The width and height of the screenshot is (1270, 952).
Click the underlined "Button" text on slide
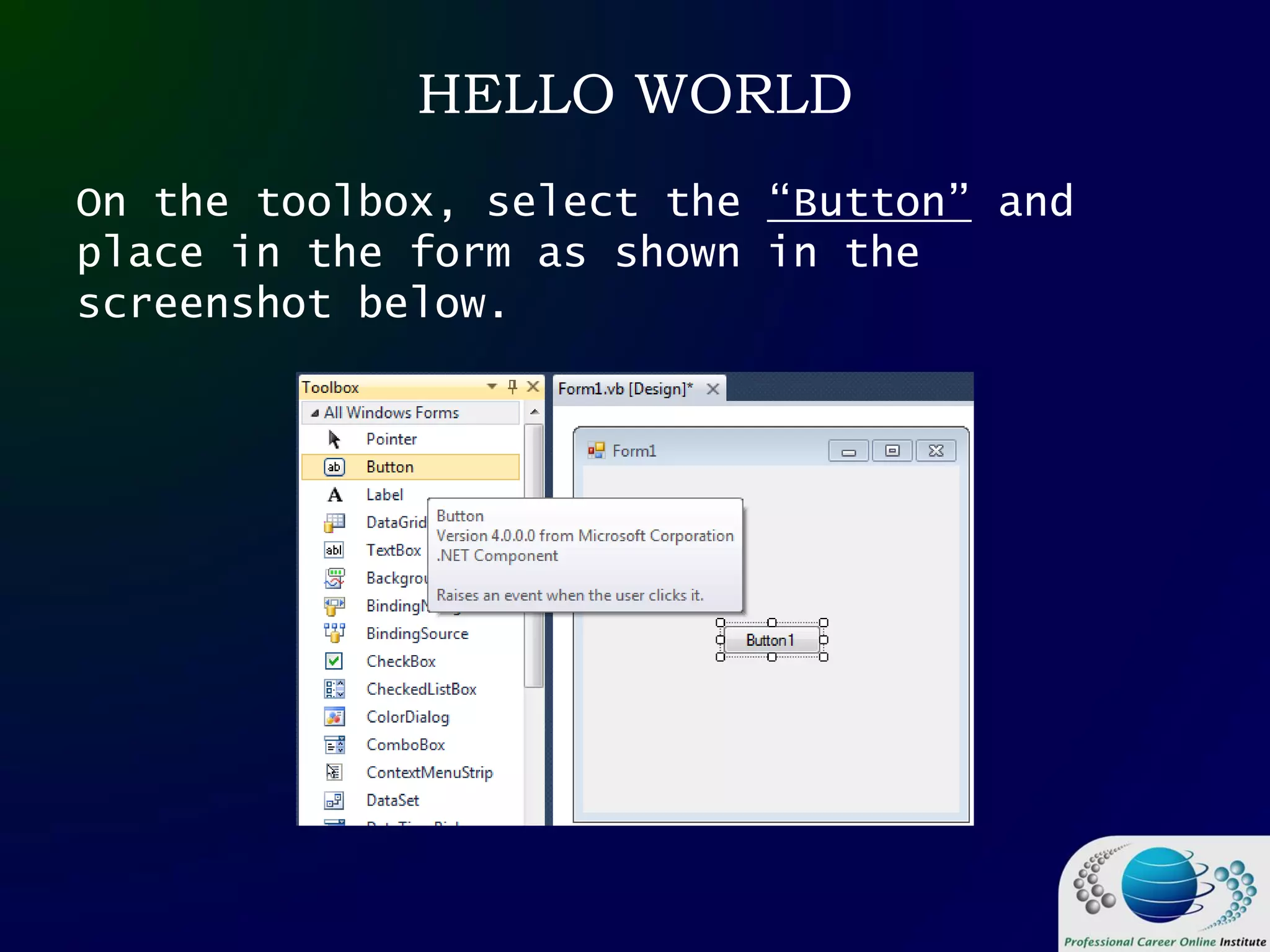pos(869,202)
